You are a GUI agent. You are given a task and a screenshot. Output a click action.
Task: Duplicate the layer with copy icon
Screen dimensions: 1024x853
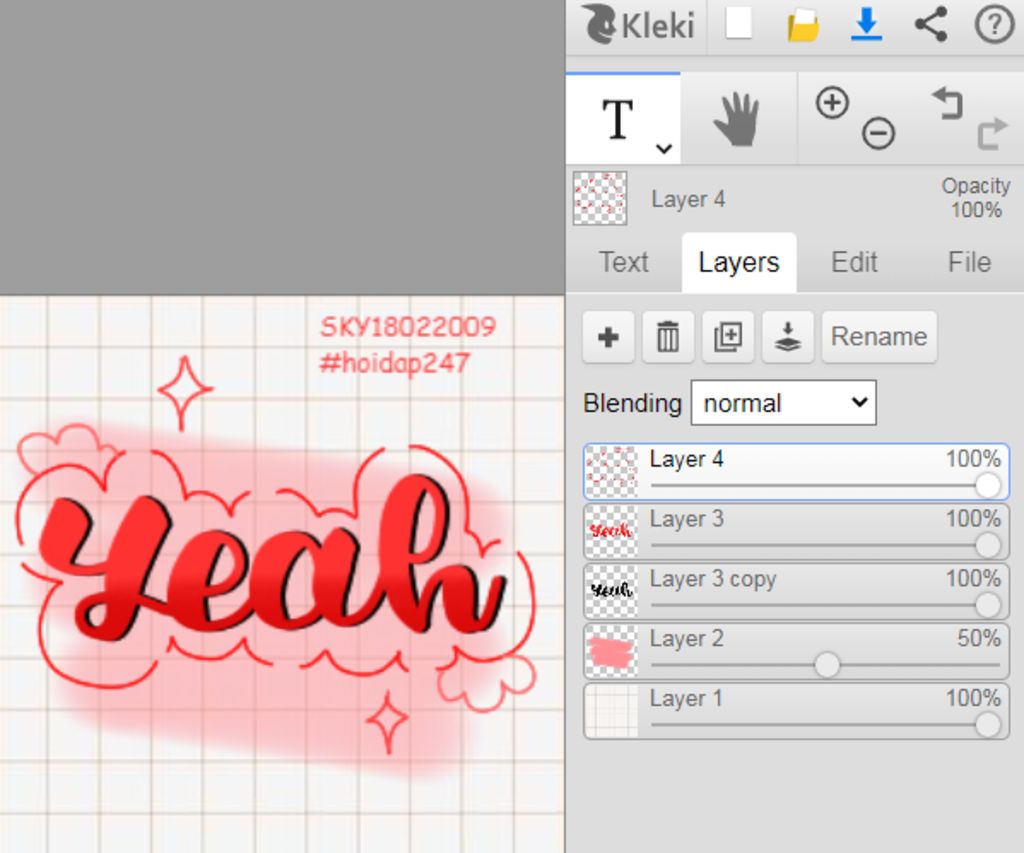728,337
